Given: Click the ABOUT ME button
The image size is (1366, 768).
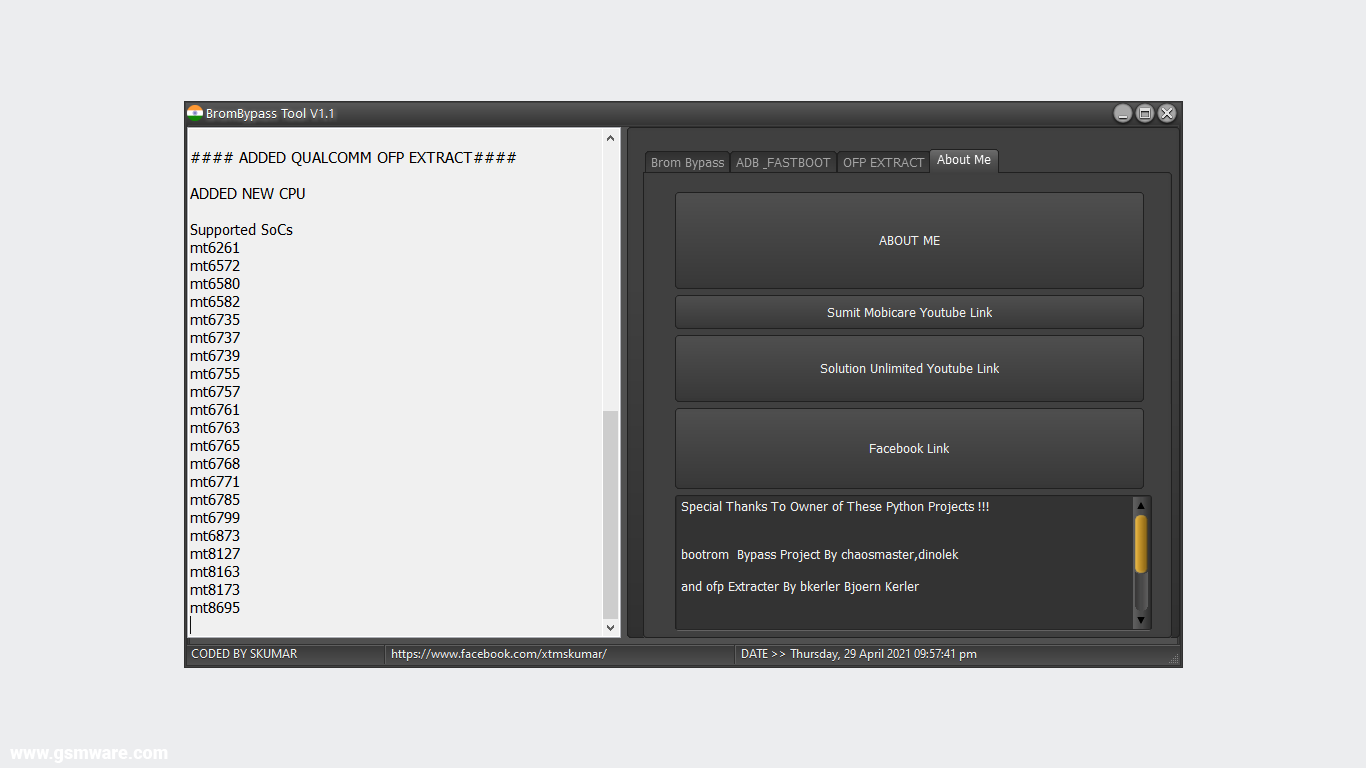Looking at the screenshot, I should 909,240.
